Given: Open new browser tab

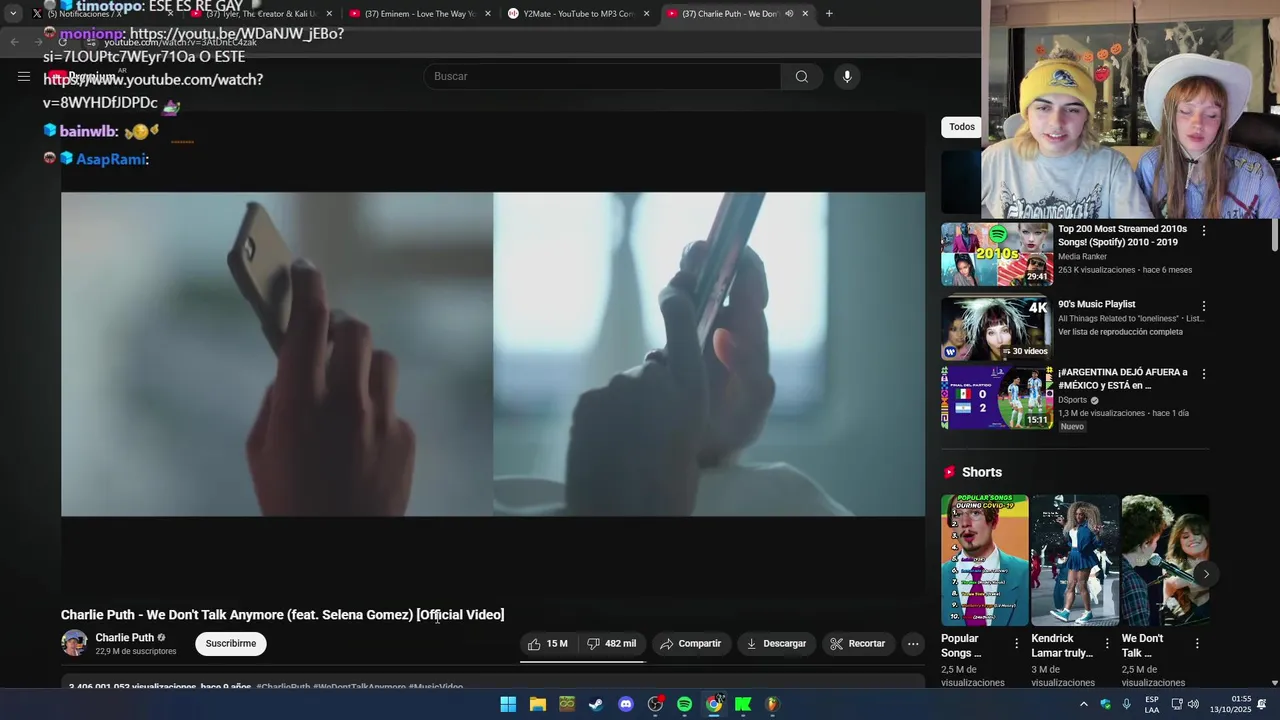Looking at the screenshot, I should click(x=829, y=14).
